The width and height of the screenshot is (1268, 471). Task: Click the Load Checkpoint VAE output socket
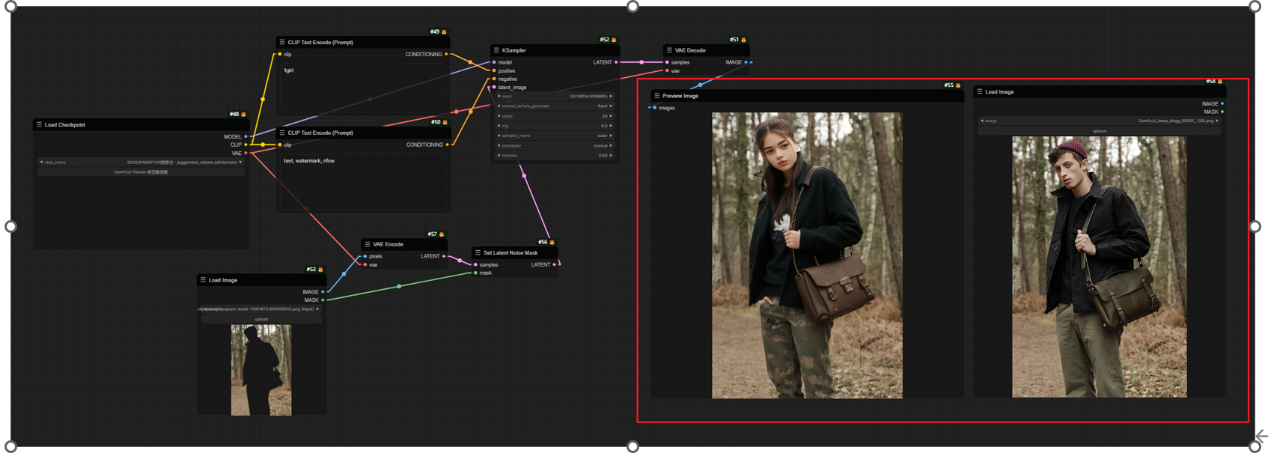click(246, 153)
